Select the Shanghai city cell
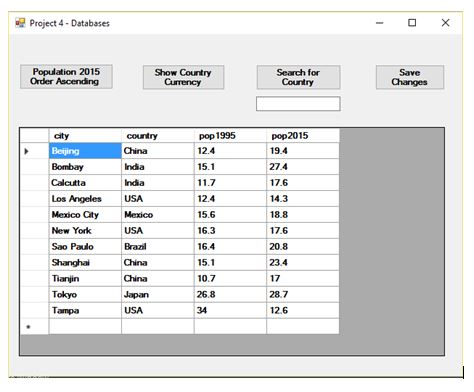 (85, 263)
